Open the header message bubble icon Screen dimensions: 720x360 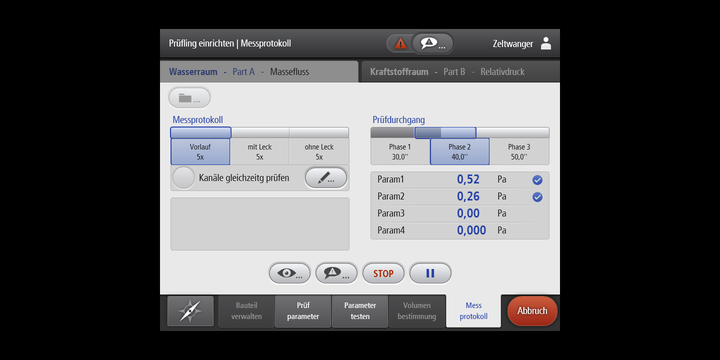433,44
